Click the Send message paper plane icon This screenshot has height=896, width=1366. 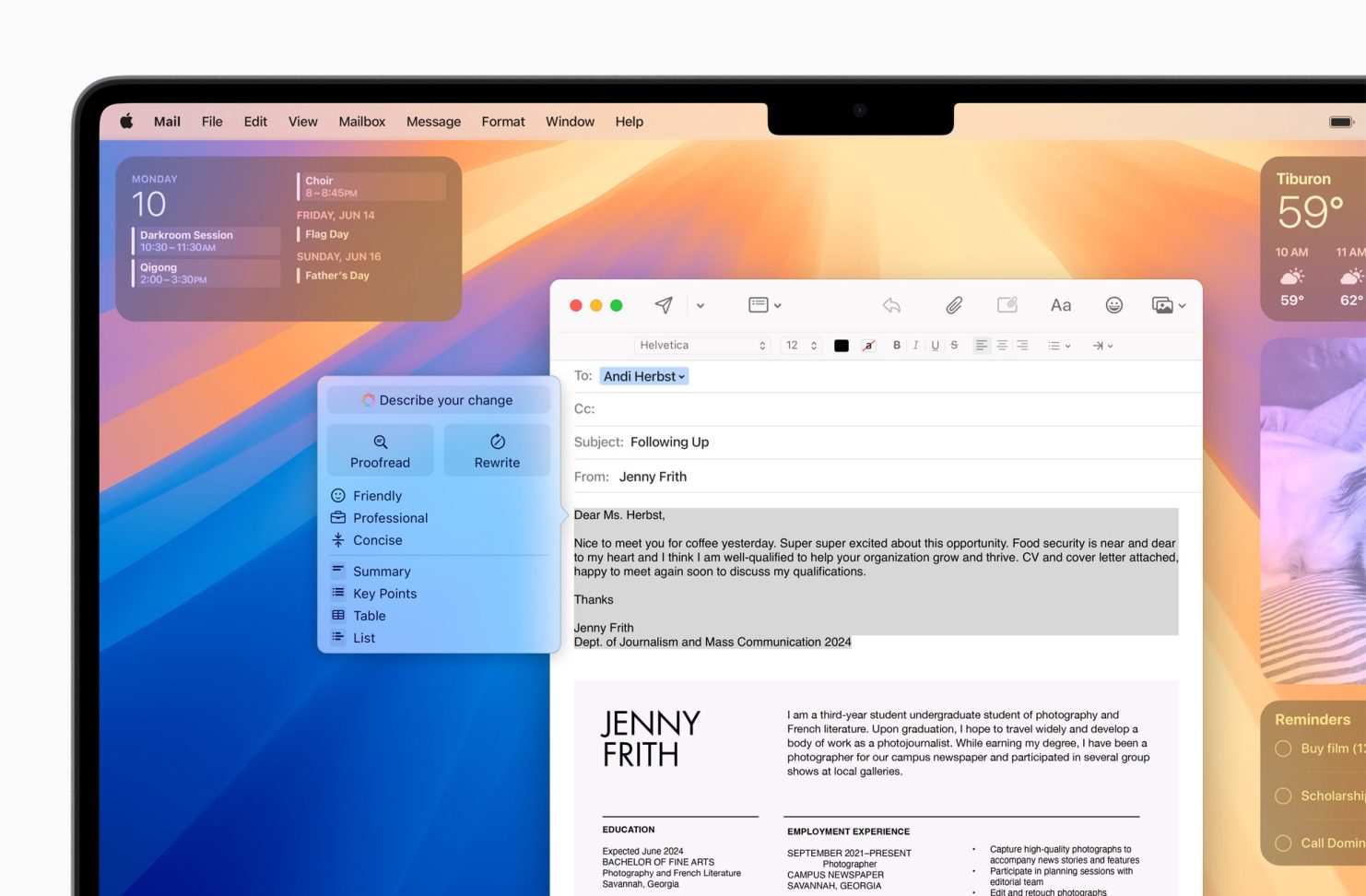[x=664, y=305]
